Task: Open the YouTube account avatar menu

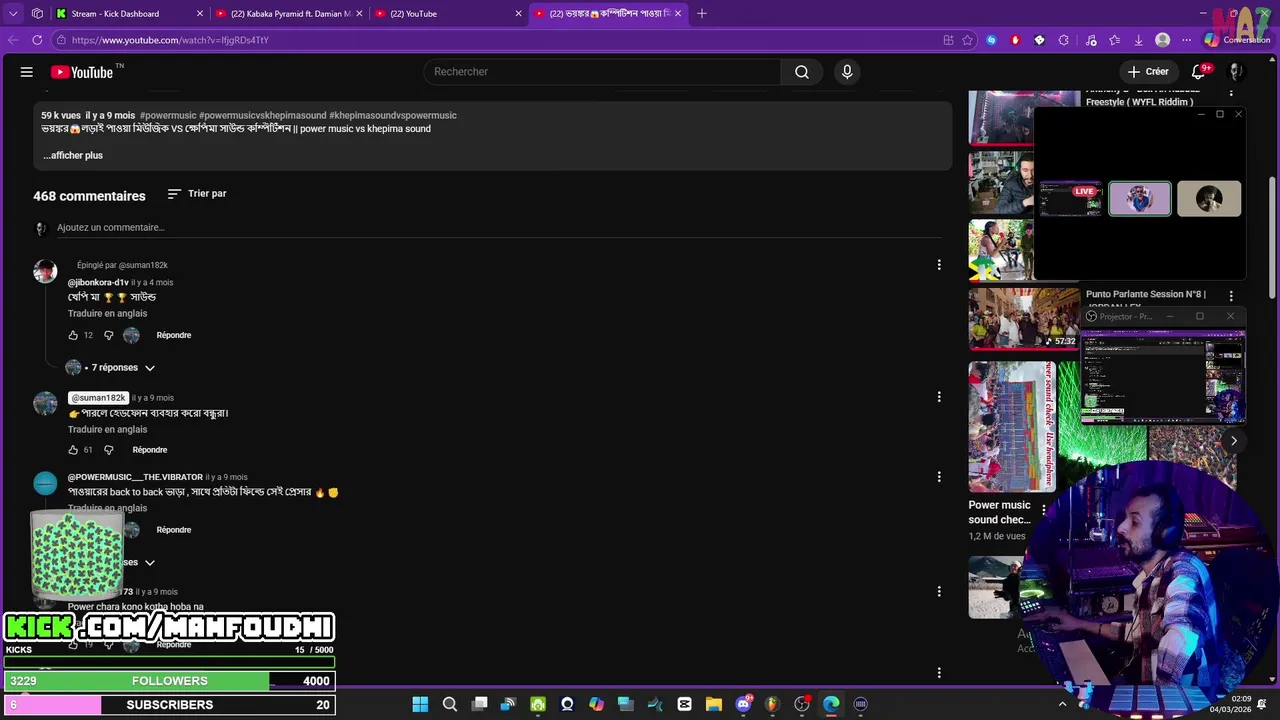Action: [1236, 72]
